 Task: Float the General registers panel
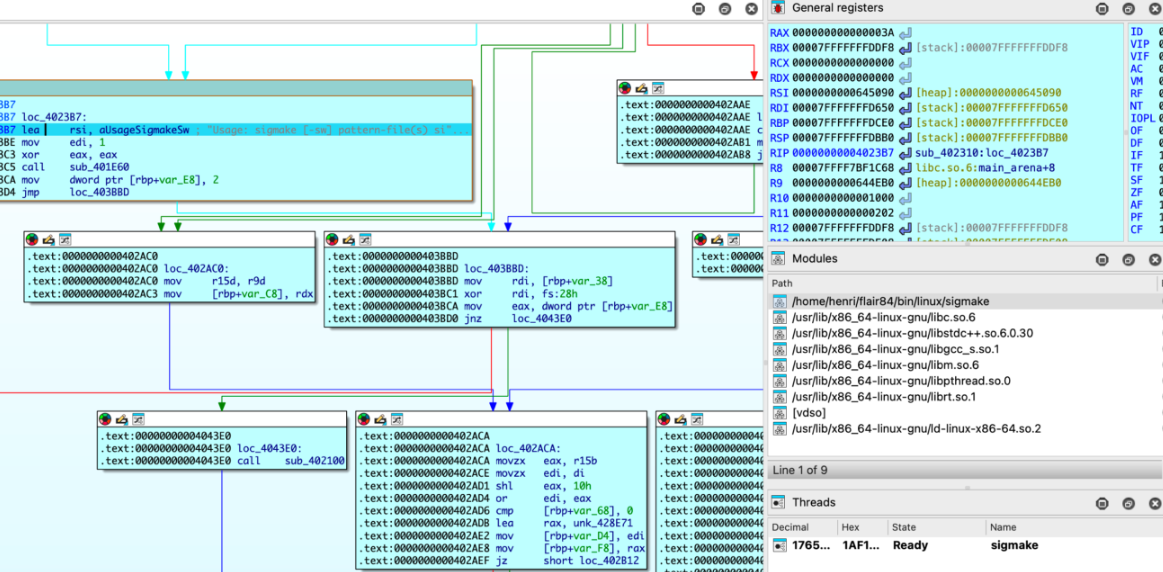(x=1128, y=9)
